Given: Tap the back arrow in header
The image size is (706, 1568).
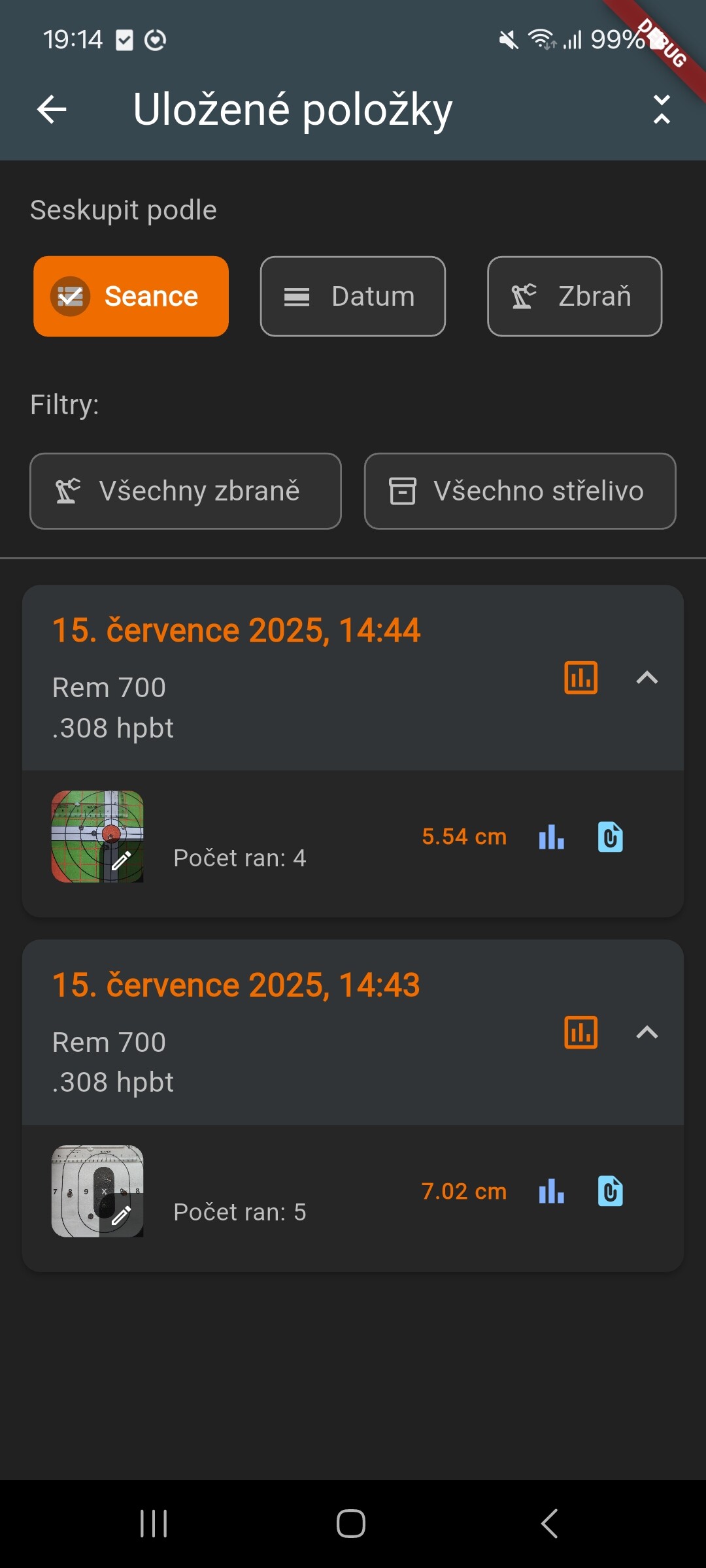Looking at the screenshot, I should (x=52, y=109).
